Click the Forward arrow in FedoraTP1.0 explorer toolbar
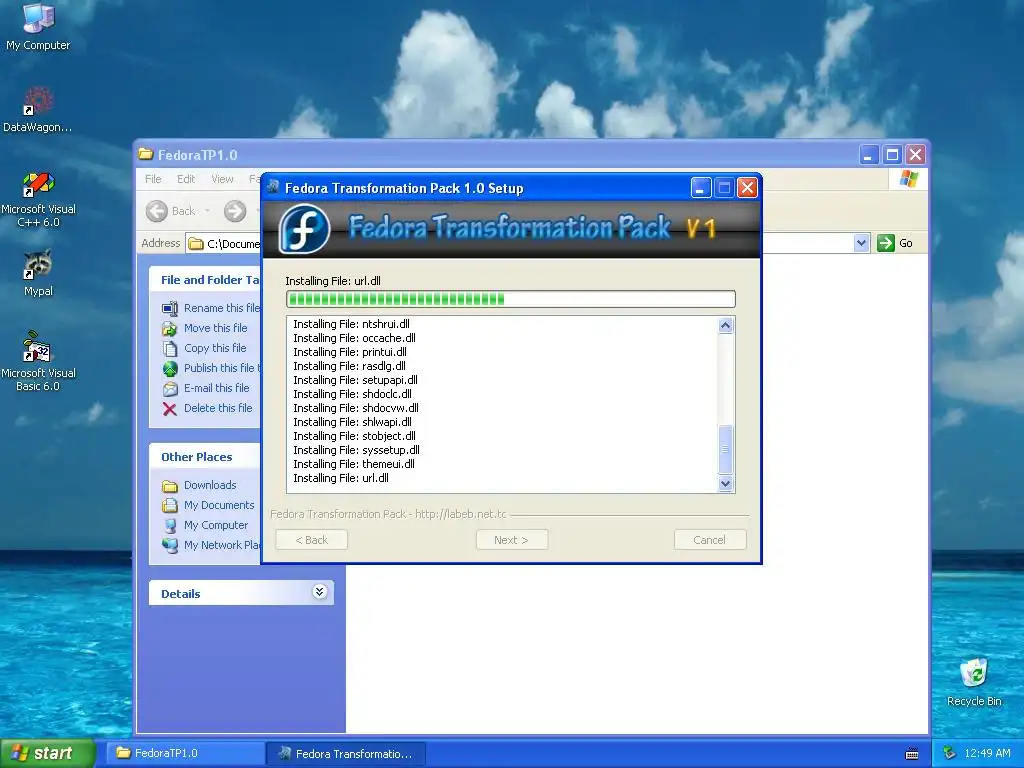Screen dimensions: 1024x768 coord(235,211)
